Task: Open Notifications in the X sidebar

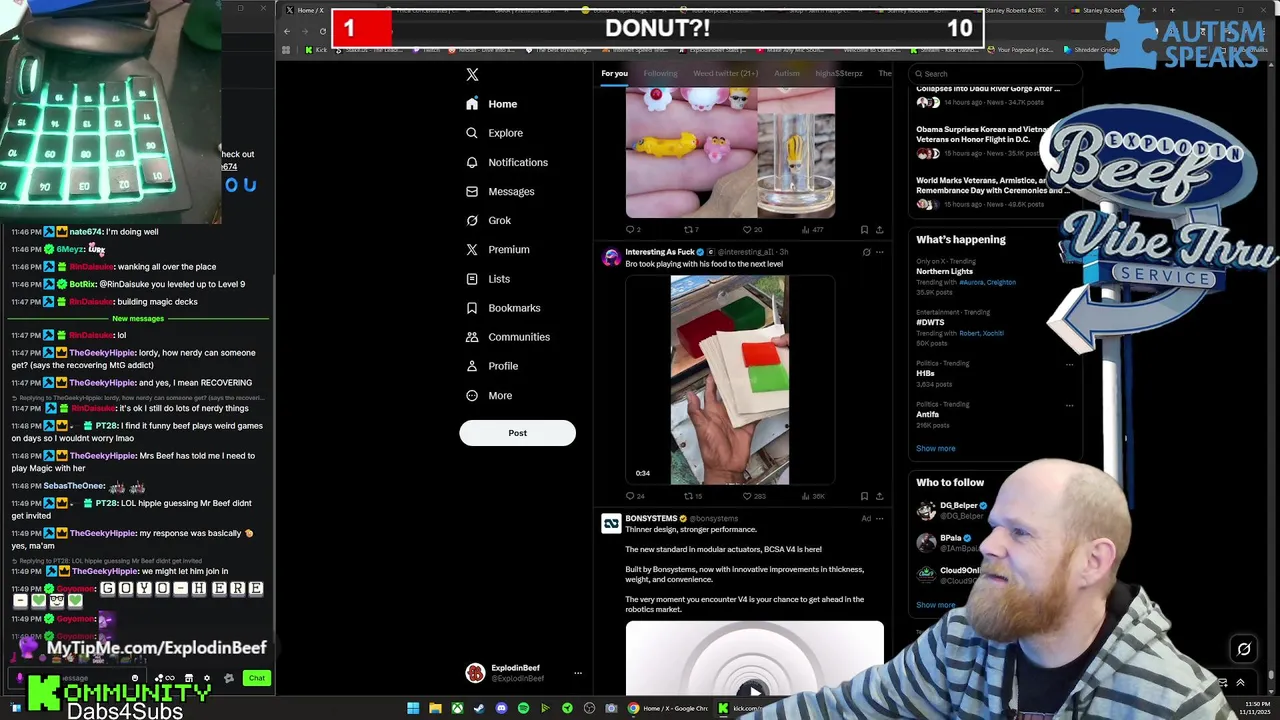Action: click(507, 162)
